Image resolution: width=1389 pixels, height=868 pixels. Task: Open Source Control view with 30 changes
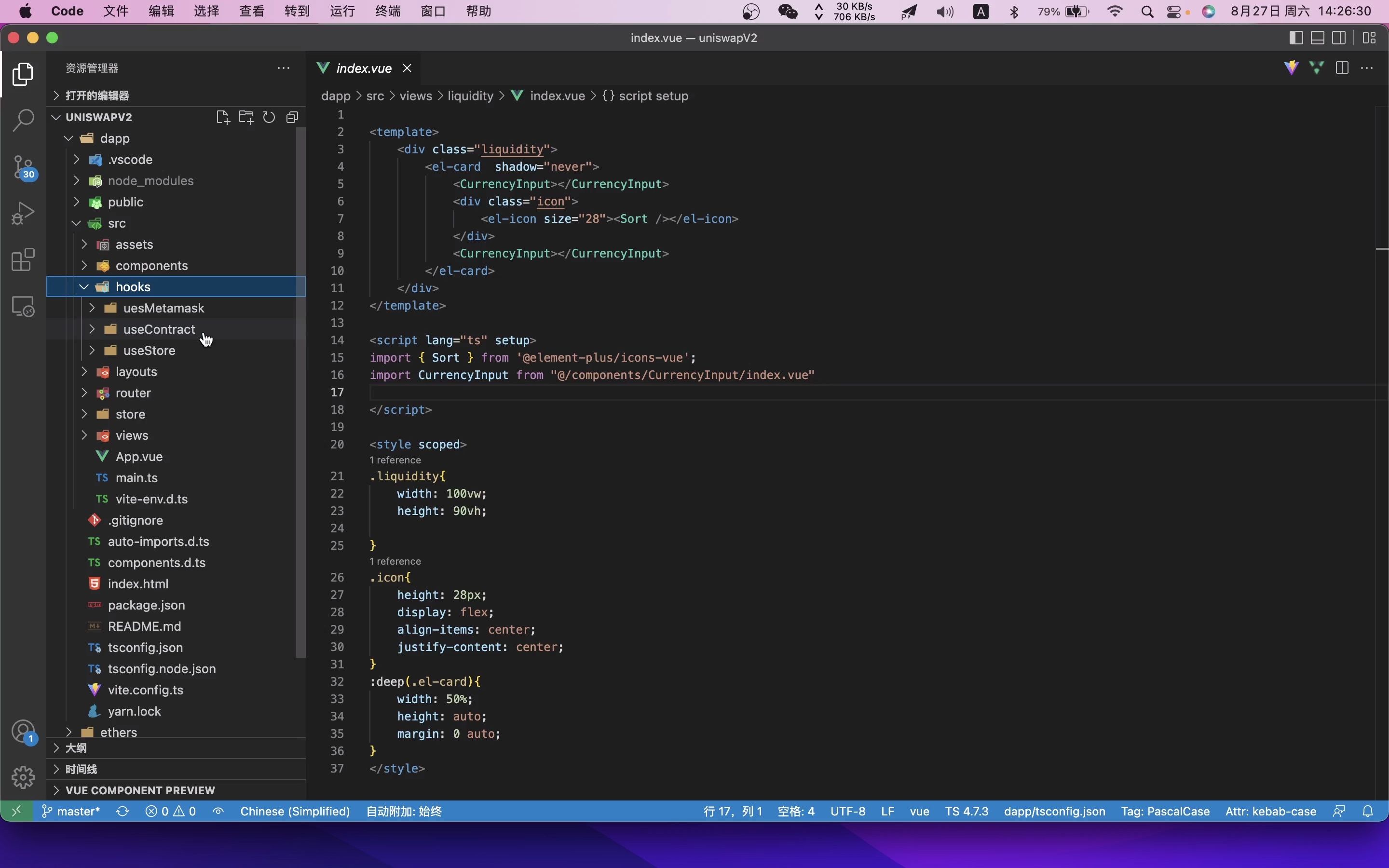tap(23, 168)
